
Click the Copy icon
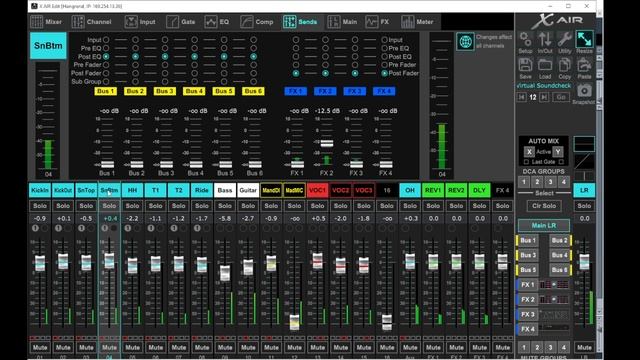pyautogui.click(x=564, y=65)
